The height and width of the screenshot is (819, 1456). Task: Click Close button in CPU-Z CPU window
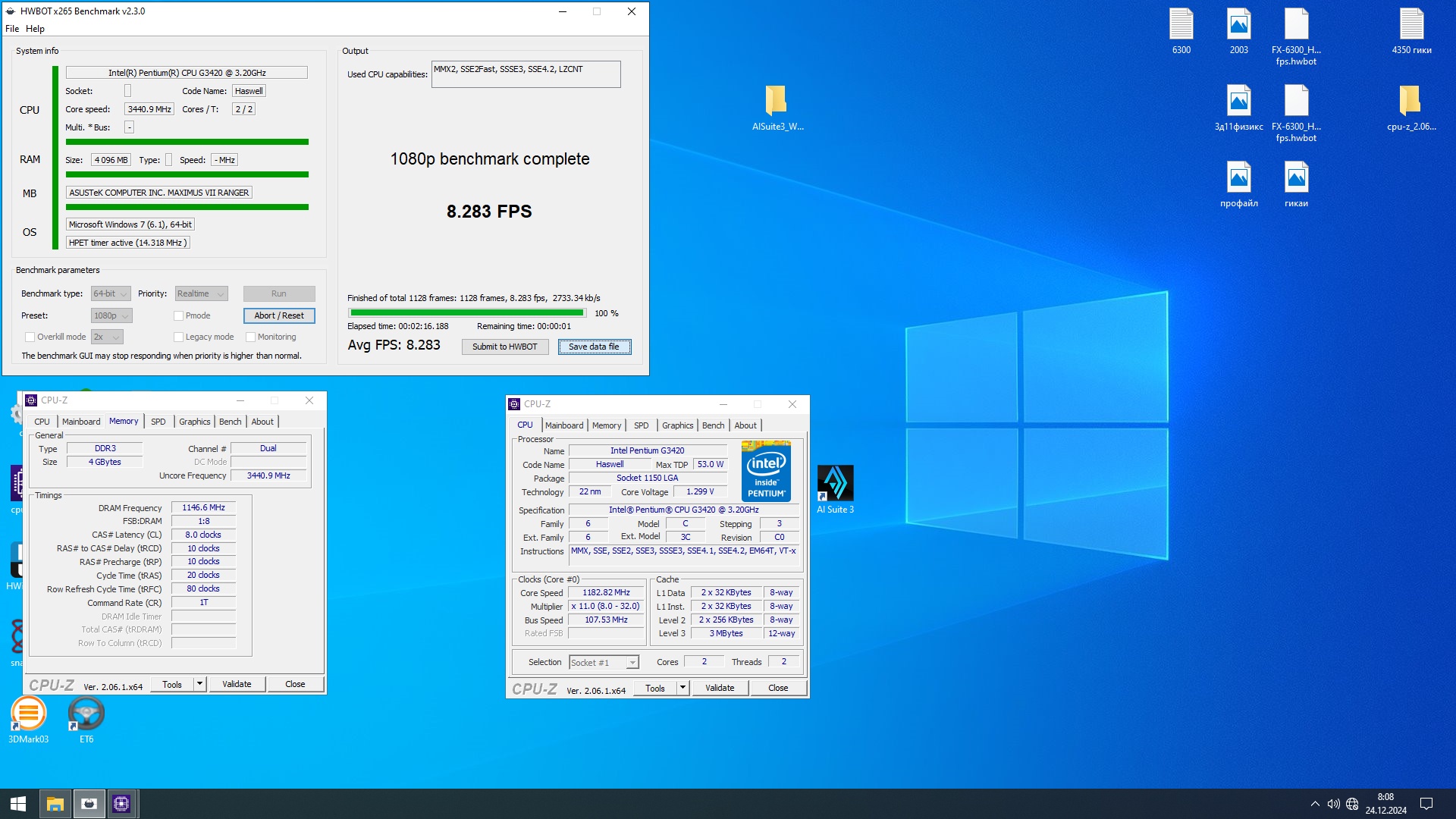[778, 688]
